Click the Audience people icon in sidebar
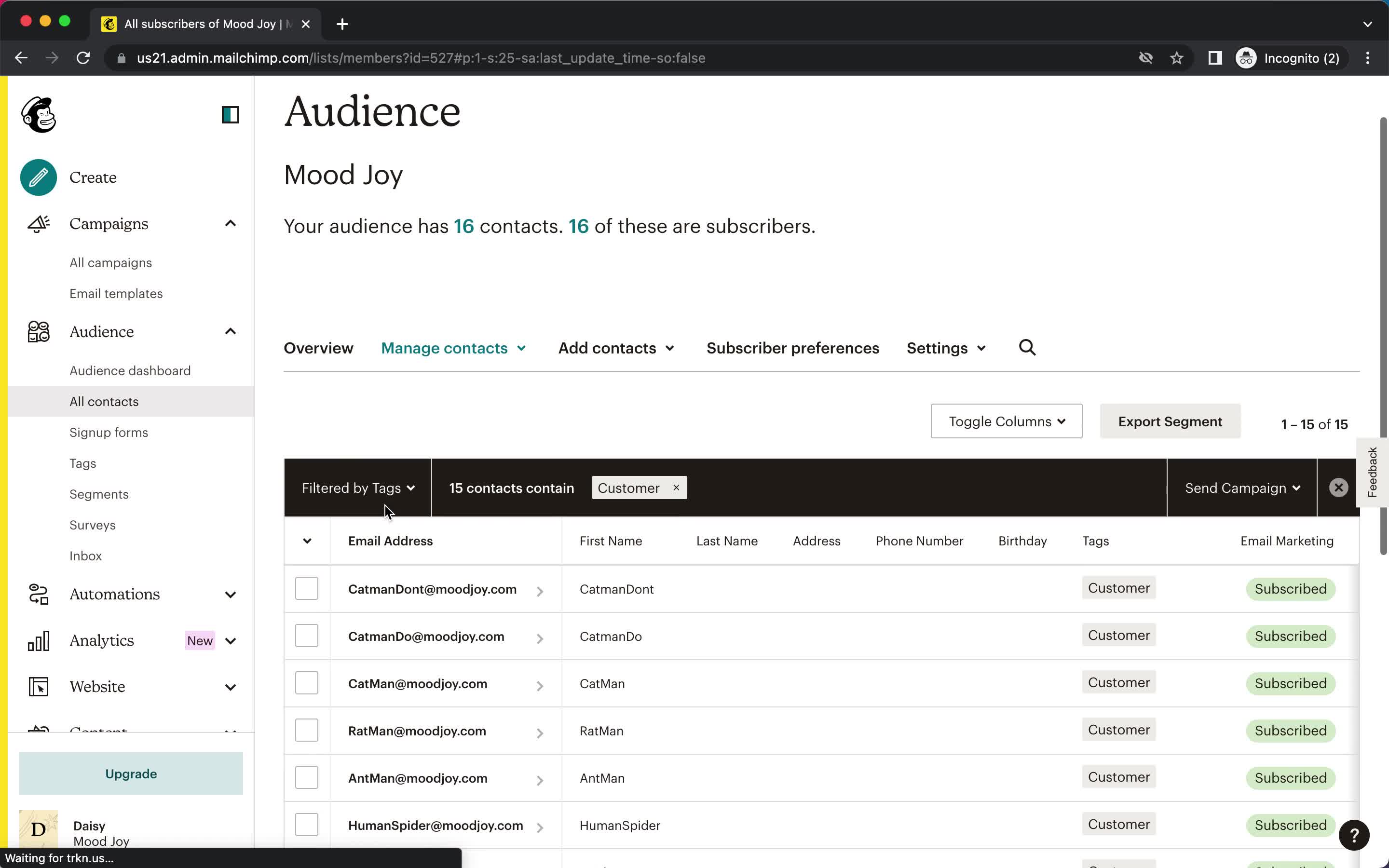 [x=39, y=332]
